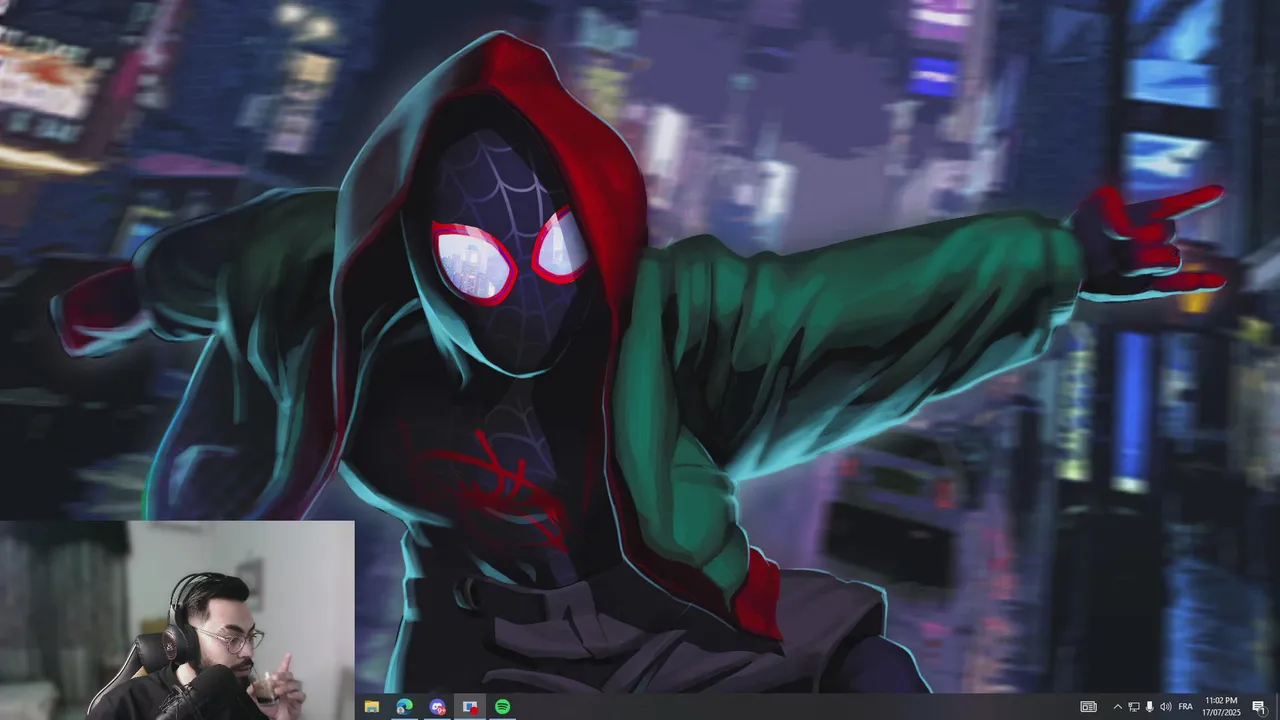Open the active recording app on taskbar
This screenshot has height=720, width=1280.
[470, 707]
